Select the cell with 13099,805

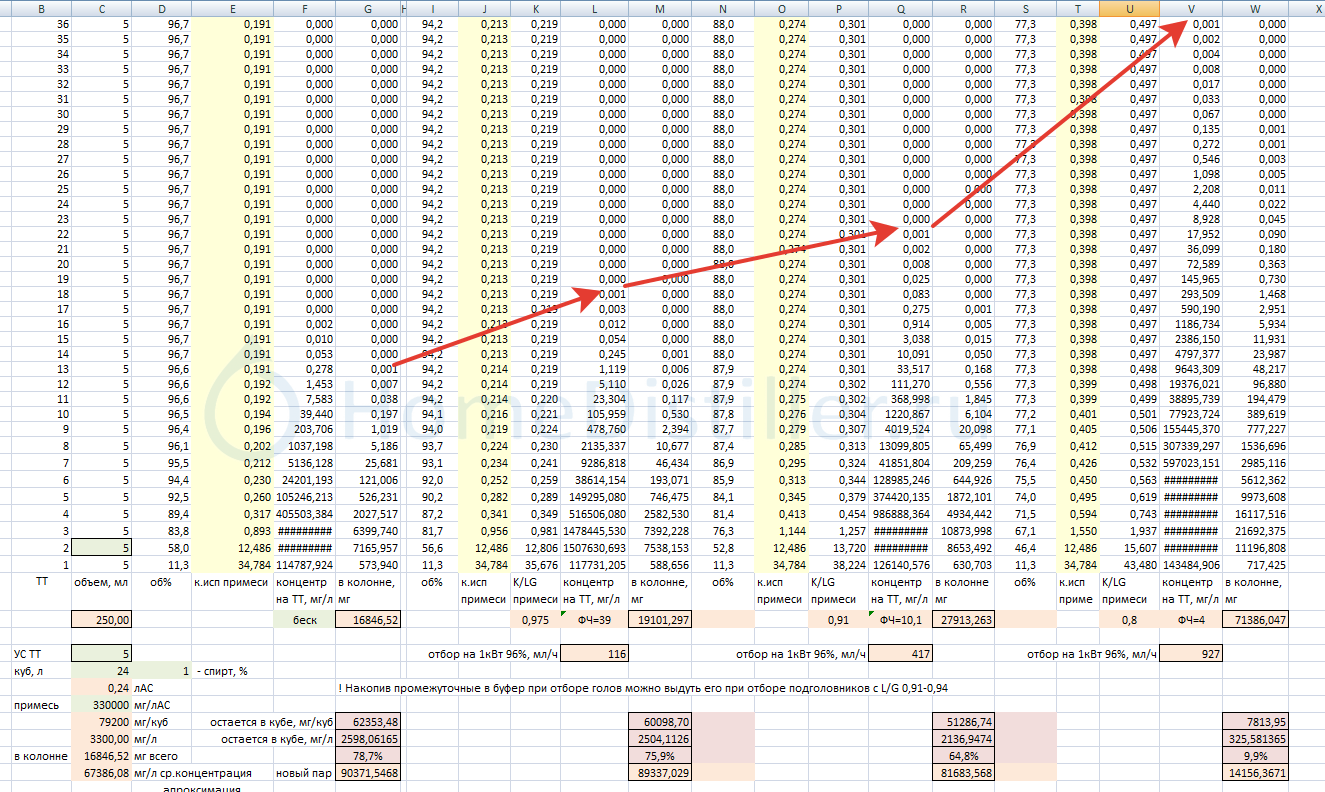click(900, 445)
